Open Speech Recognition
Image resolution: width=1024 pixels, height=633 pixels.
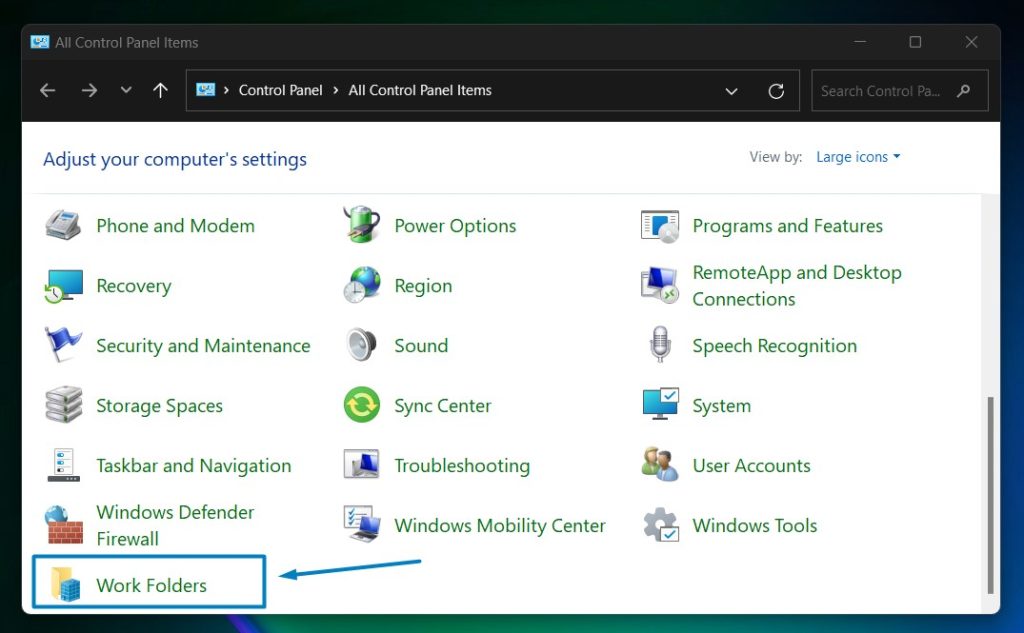[774, 346]
